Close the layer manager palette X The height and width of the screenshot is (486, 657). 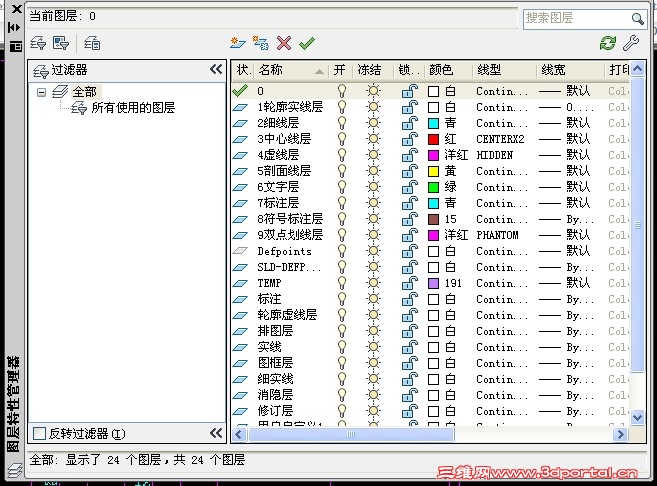pyautogui.click(x=16, y=9)
